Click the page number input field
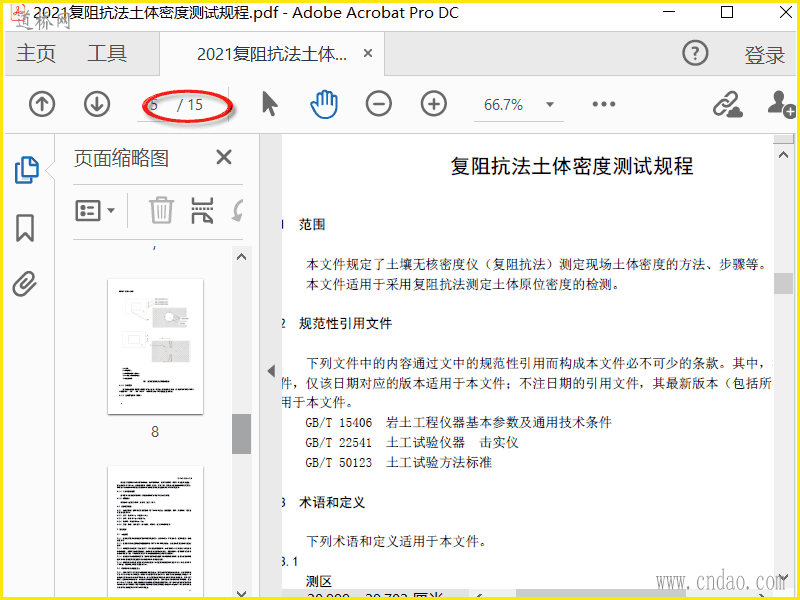 point(156,105)
